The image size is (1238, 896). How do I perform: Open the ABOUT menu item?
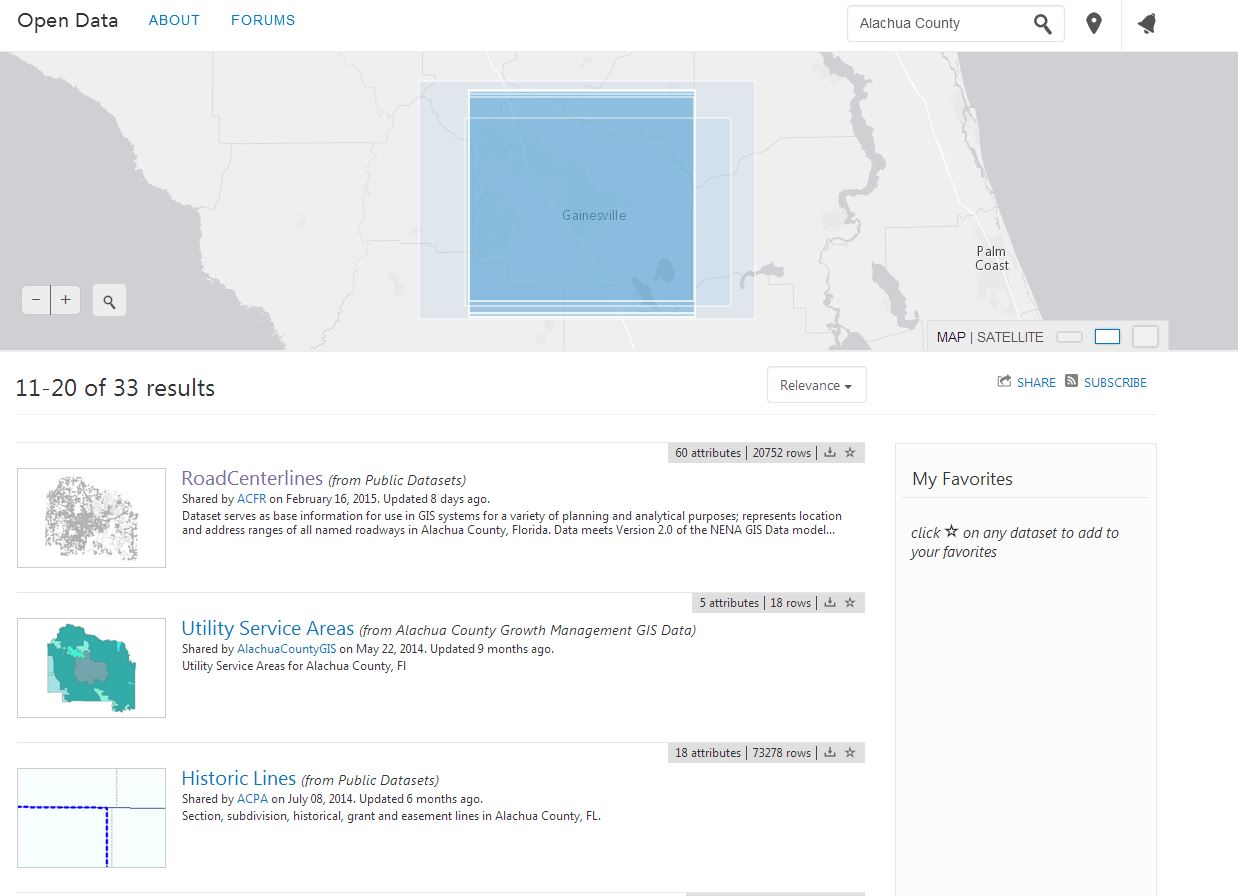coord(174,20)
